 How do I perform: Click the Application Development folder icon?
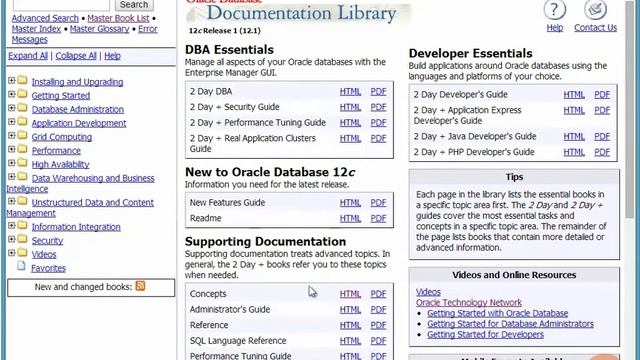tap(22, 122)
